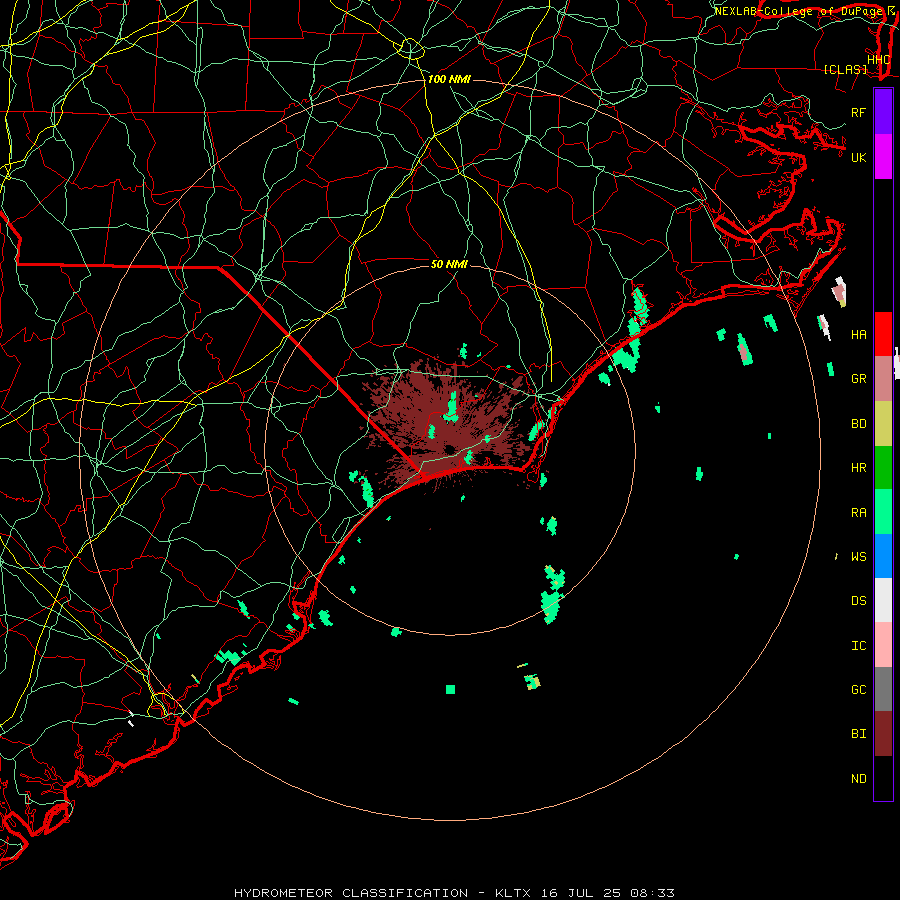Image resolution: width=900 pixels, height=900 pixels.
Task: Select the gray GC legend swatch
Action: pos(883,689)
